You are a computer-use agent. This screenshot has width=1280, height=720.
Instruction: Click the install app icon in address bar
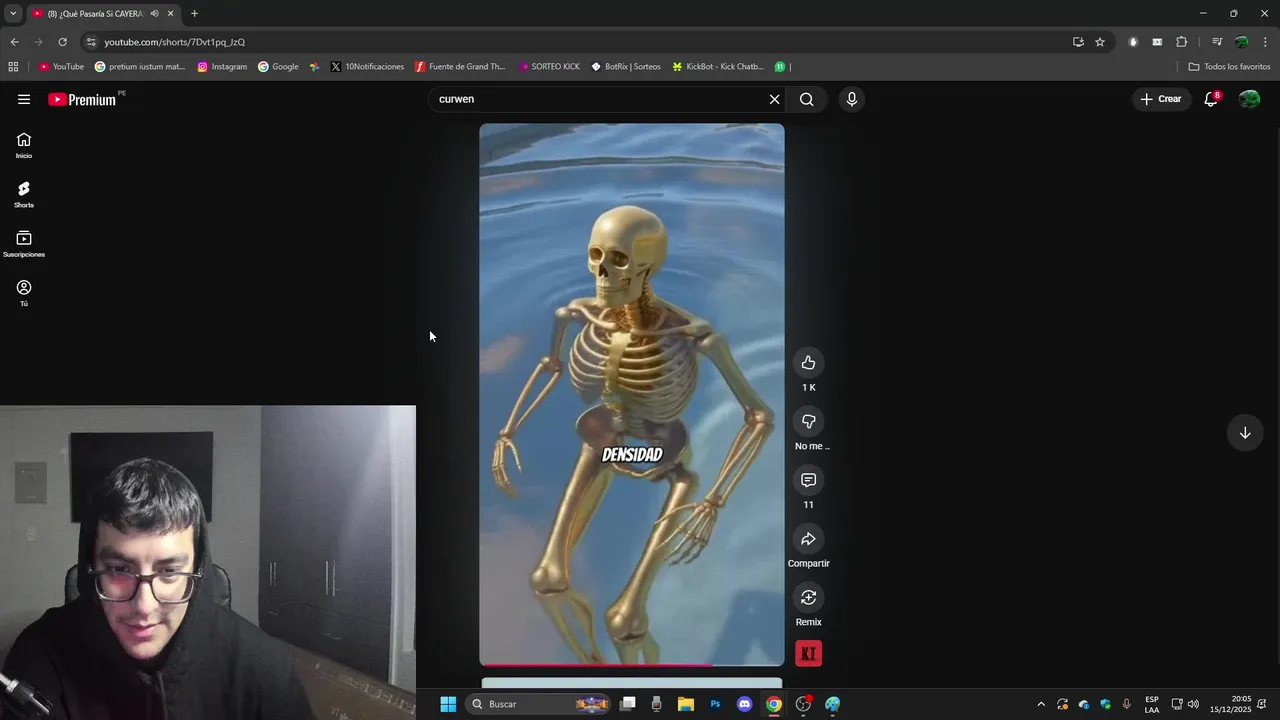click(x=1078, y=42)
